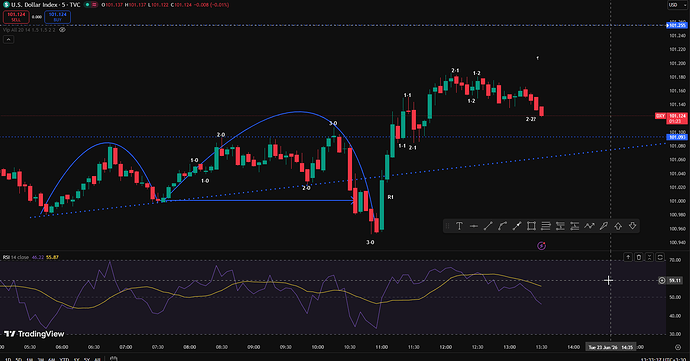The width and height of the screenshot is (690, 361).
Task: Select the Fib Retracement tool
Action: pyautogui.click(x=546, y=226)
